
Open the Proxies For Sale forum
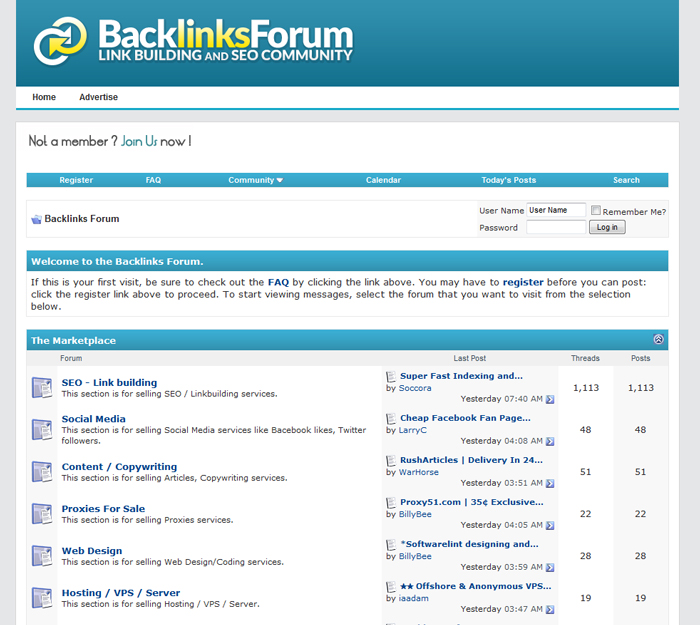click(103, 508)
